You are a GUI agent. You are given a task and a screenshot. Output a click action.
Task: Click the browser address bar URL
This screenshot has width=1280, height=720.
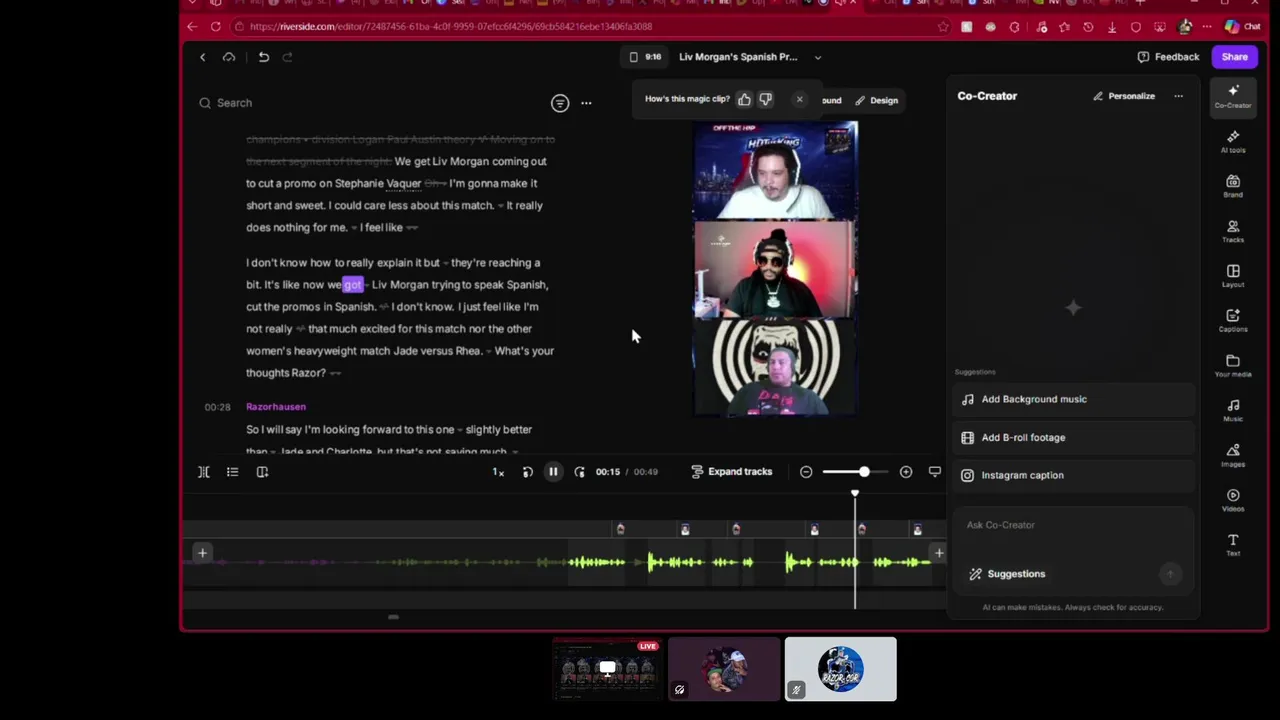point(450,27)
